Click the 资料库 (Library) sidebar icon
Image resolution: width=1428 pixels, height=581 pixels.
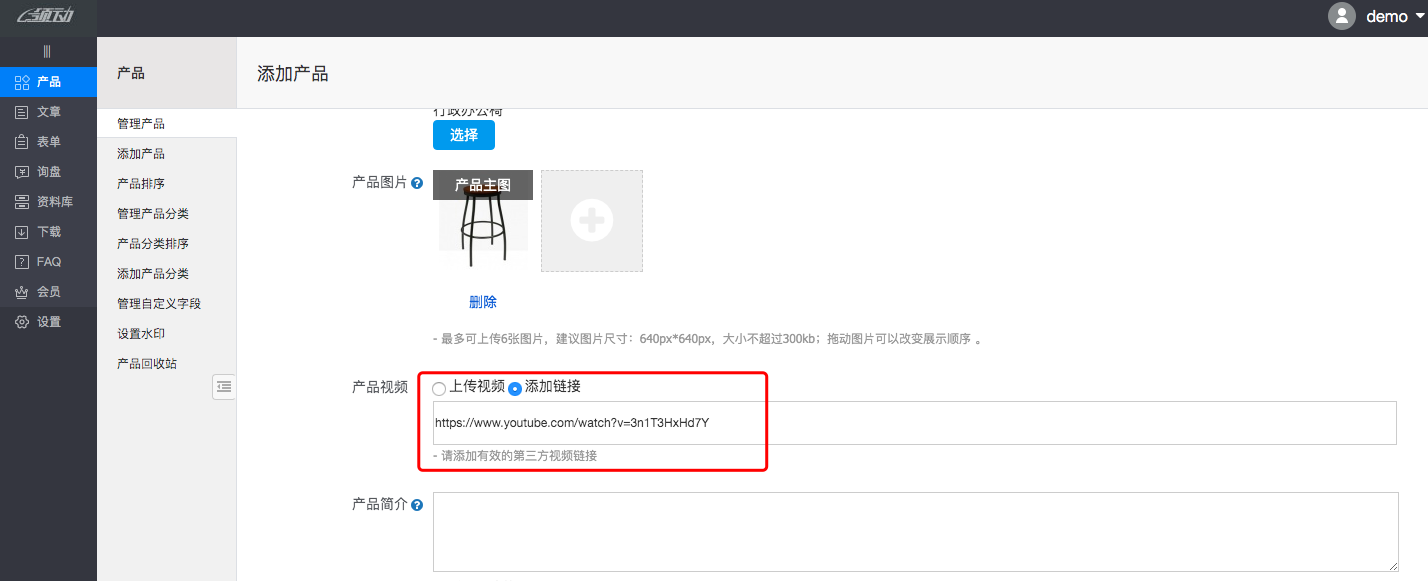(x=20, y=201)
